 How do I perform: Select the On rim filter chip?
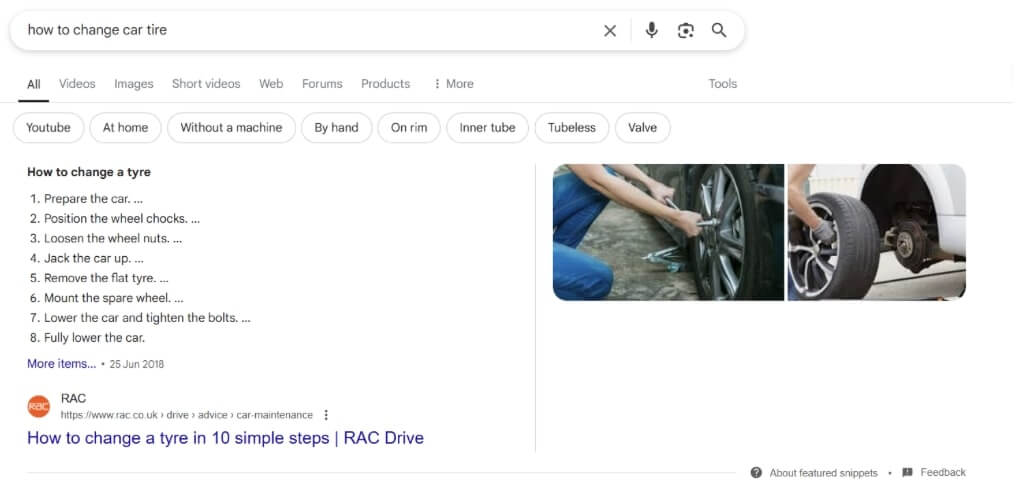(x=409, y=128)
